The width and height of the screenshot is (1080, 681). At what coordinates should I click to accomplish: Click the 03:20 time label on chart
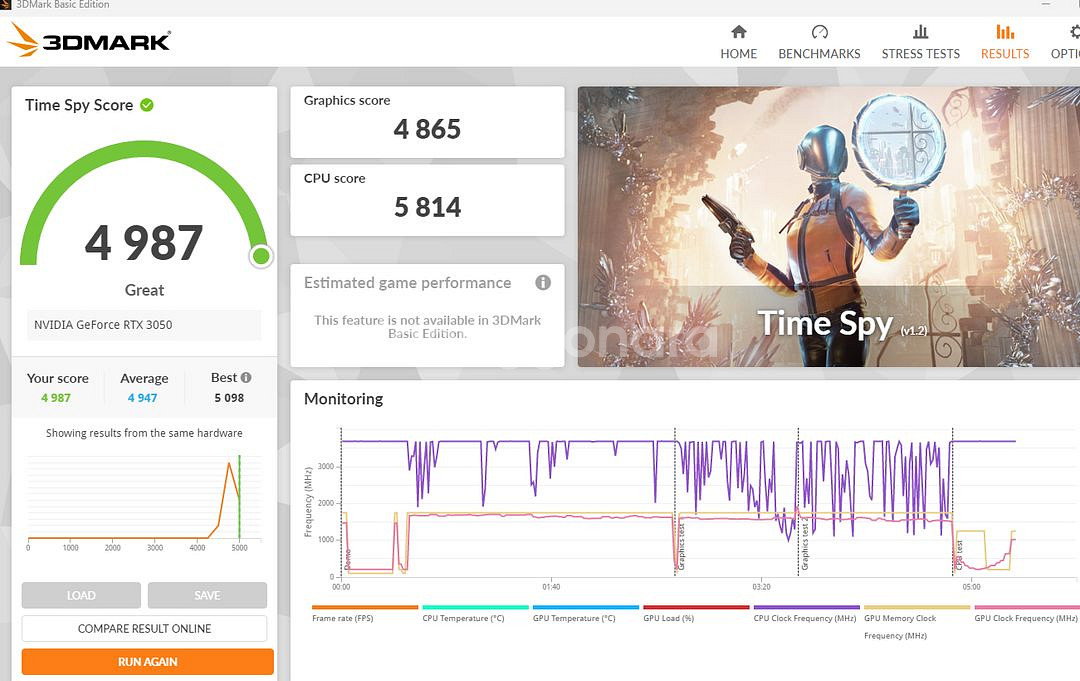point(761,587)
